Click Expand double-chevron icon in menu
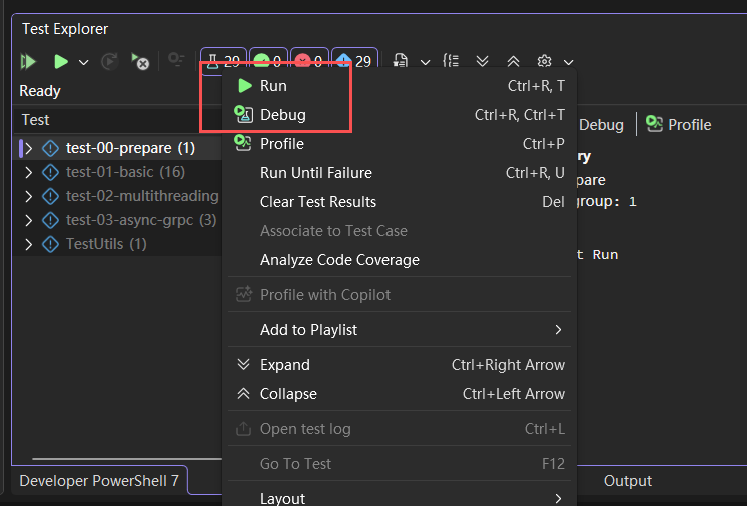The height and width of the screenshot is (506, 747). coord(243,364)
